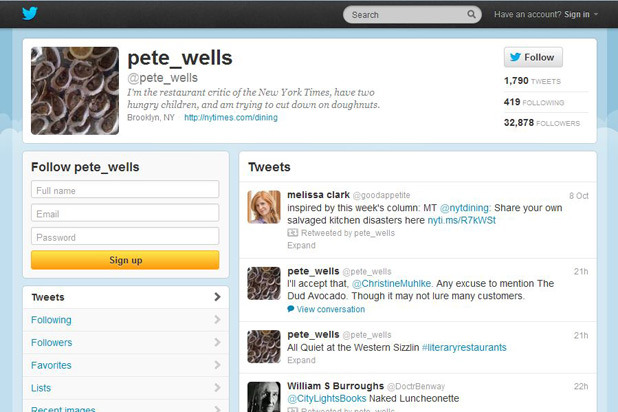Viewport: 618px width, 412px height.
Task: Open the nyti.ms/R7kWSt link
Action: click(462, 220)
